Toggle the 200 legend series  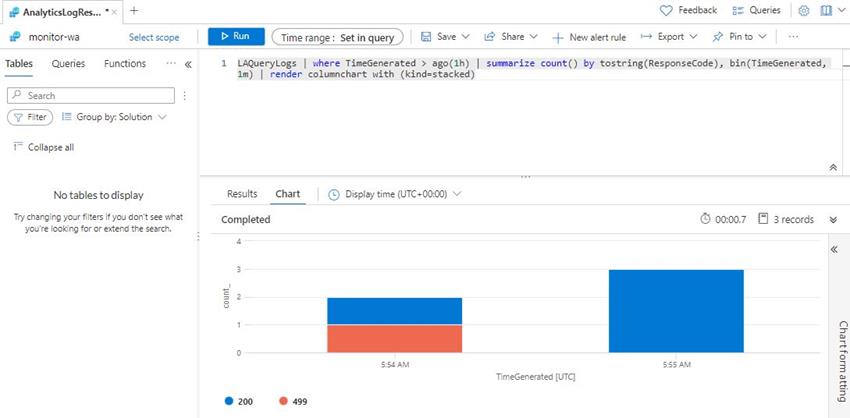coord(239,401)
